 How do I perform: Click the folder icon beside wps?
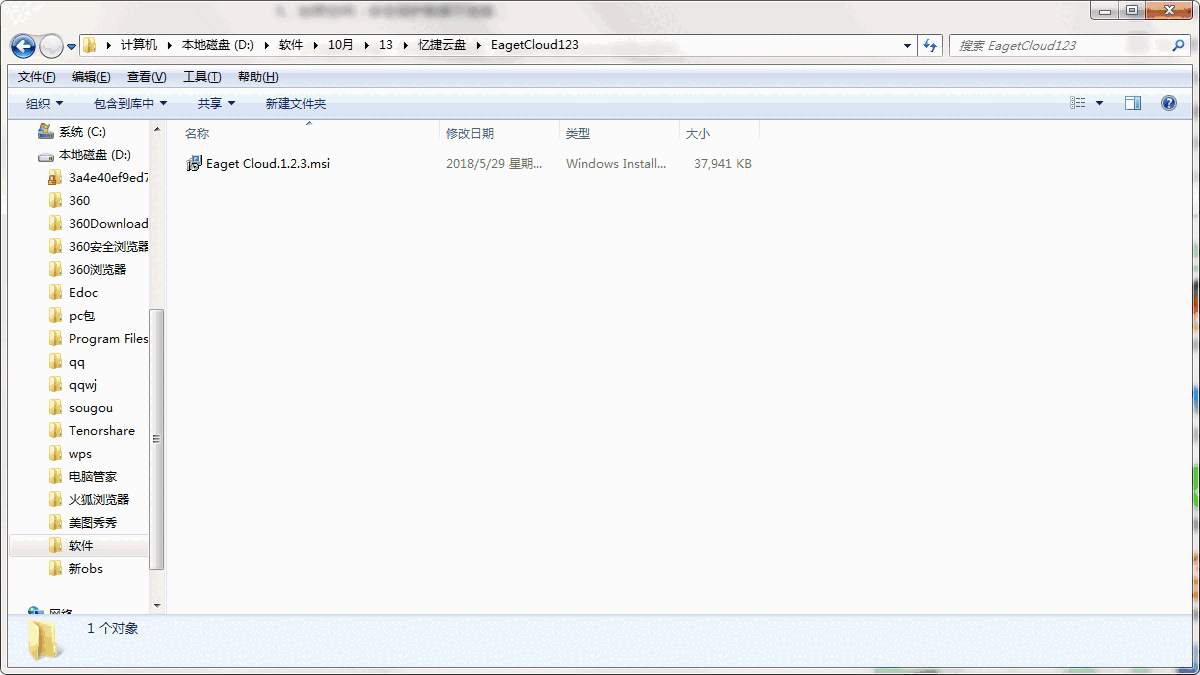[x=56, y=454]
